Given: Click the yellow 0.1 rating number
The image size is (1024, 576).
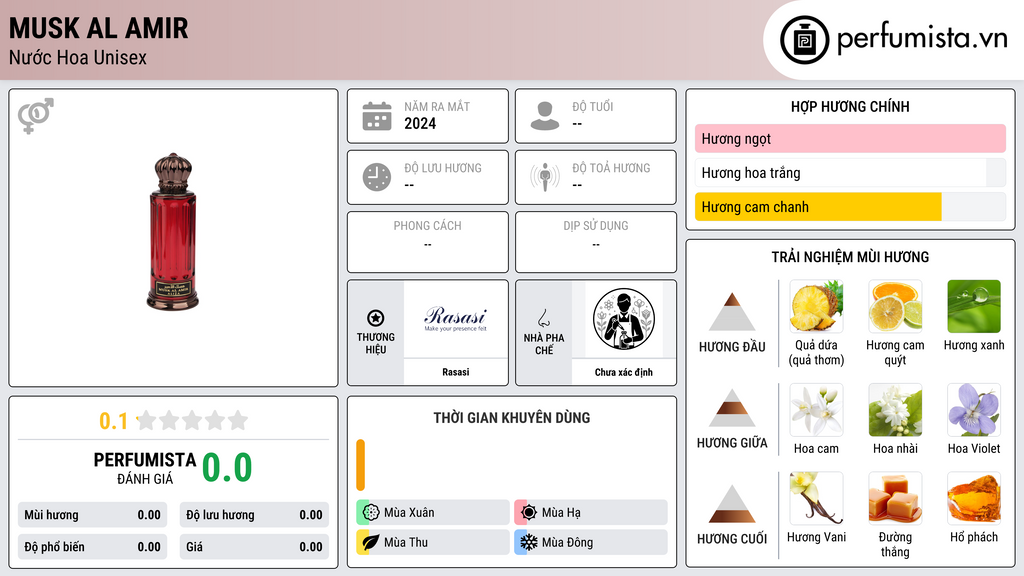Looking at the screenshot, I should click(113, 421).
